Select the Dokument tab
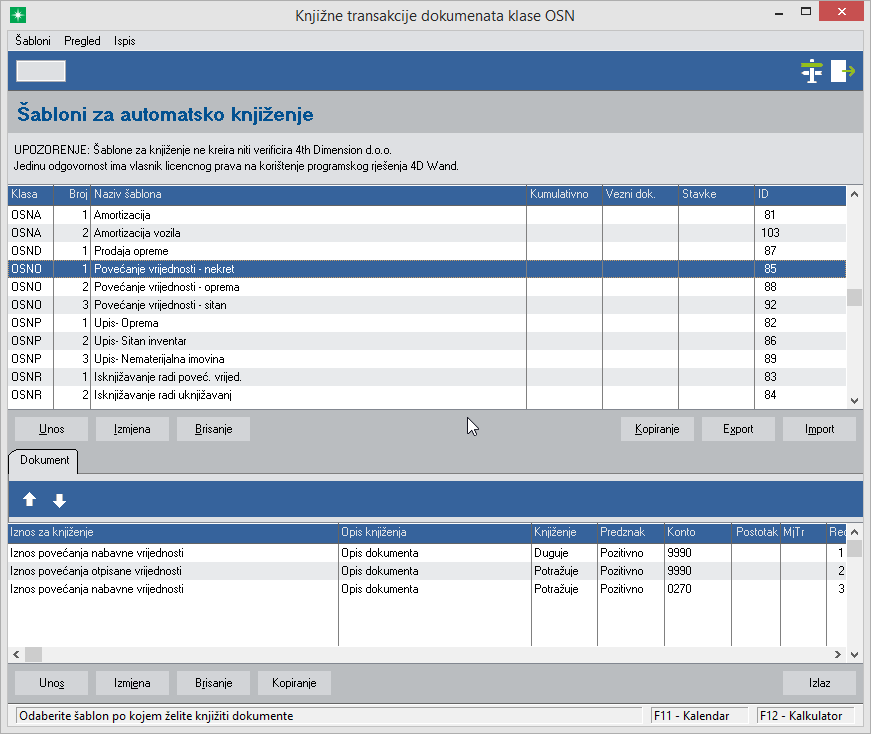This screenshot has height=734, width=871. click(44, 460)
